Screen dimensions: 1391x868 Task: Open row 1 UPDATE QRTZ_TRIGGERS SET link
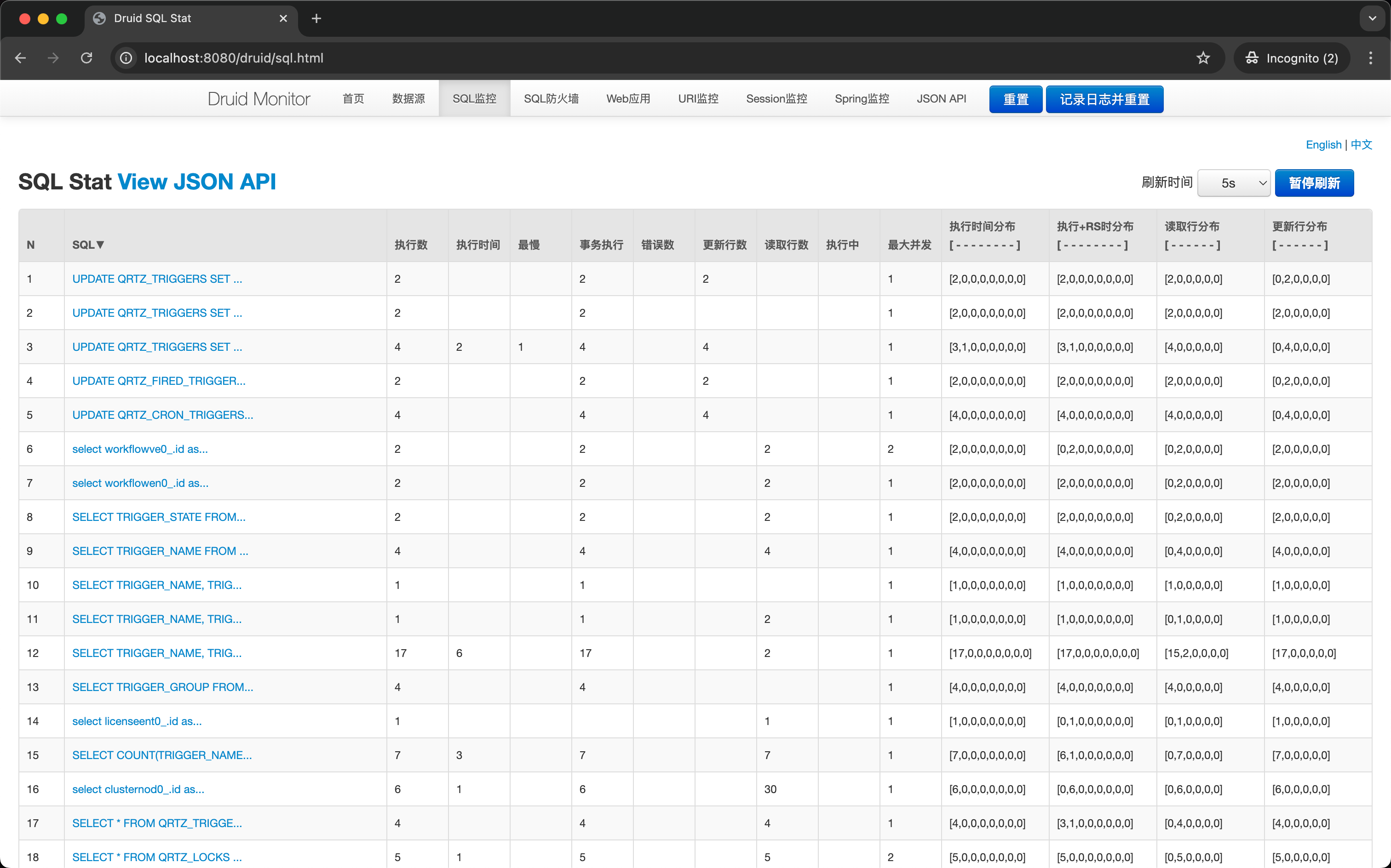click(x=157, y=279)
